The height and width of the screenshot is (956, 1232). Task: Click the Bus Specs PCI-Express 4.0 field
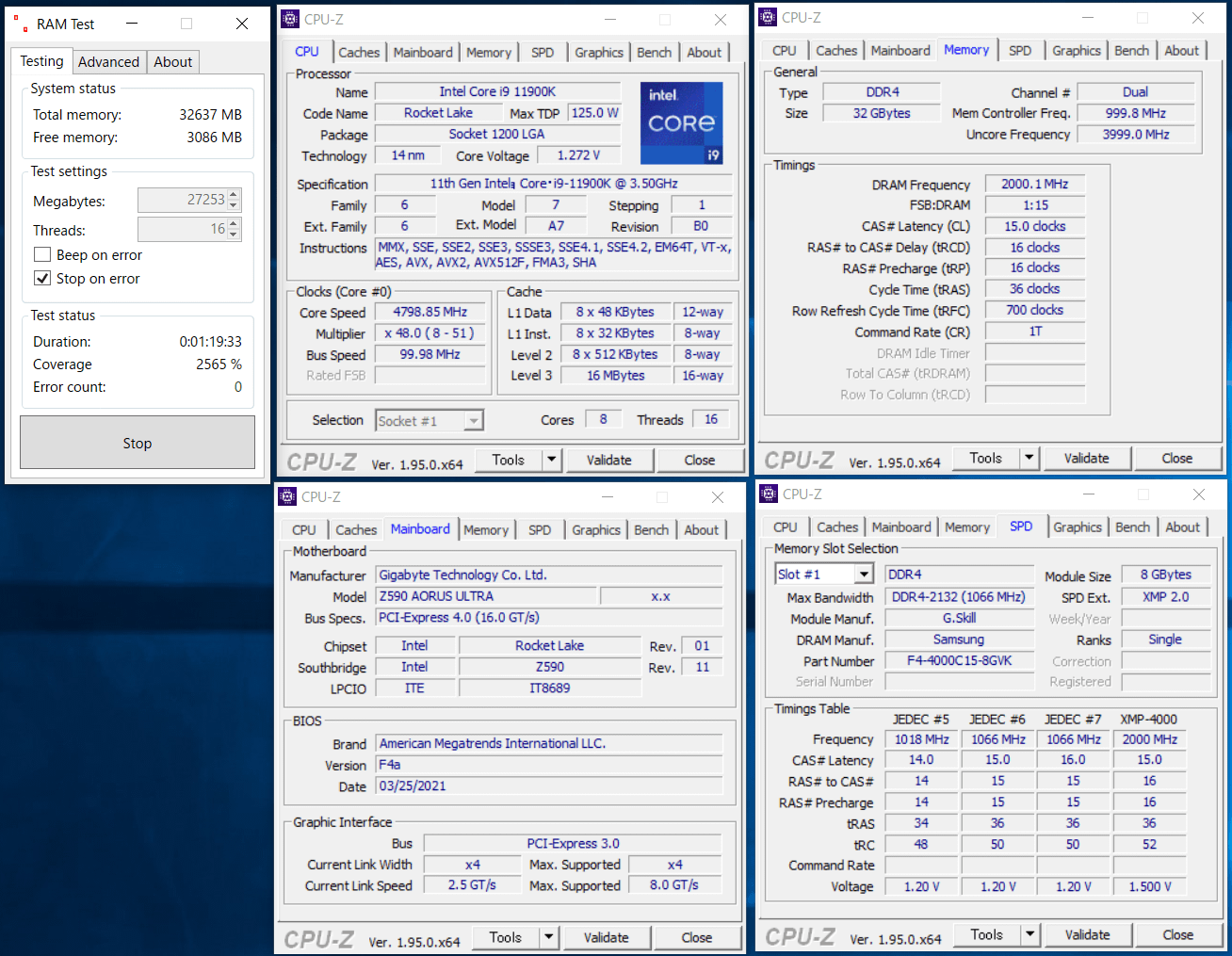(549, 617)
